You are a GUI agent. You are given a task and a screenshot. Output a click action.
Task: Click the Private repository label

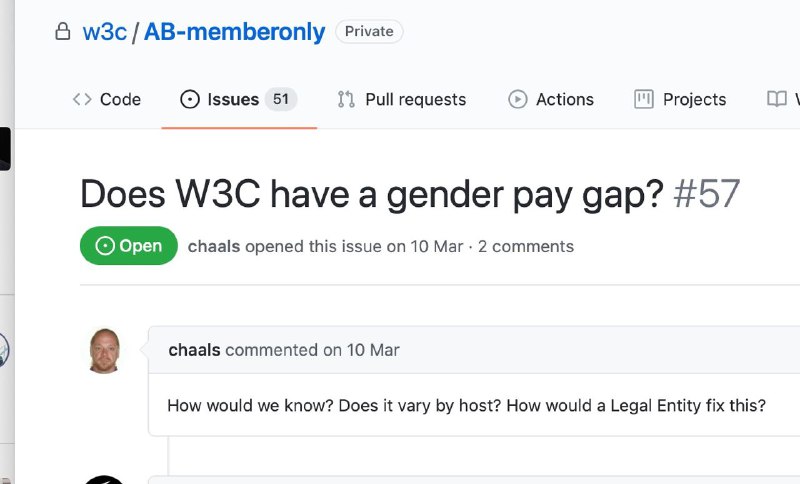coord(369,31)
